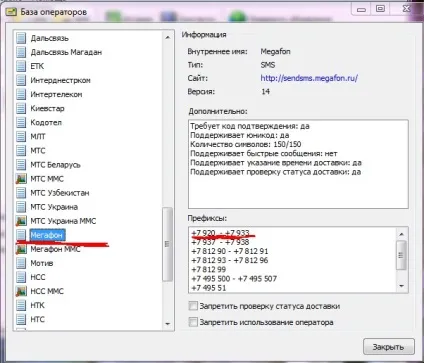Click the operator list scrollbar thumb
Viewport: 424px width, 363px height.
(167, 244)
